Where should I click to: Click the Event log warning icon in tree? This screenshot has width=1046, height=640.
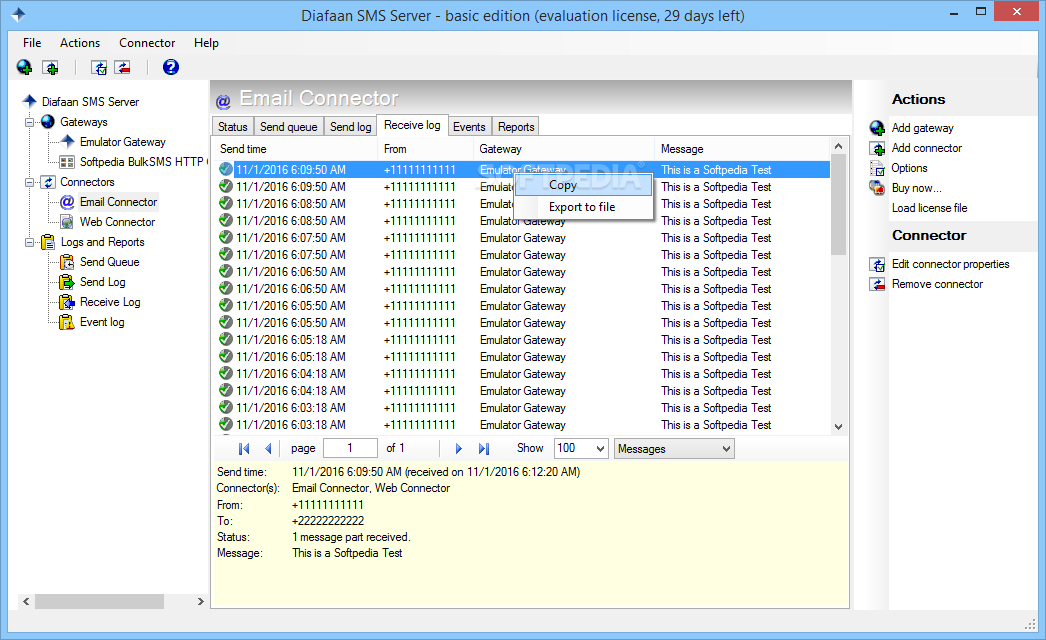(67, 322)
